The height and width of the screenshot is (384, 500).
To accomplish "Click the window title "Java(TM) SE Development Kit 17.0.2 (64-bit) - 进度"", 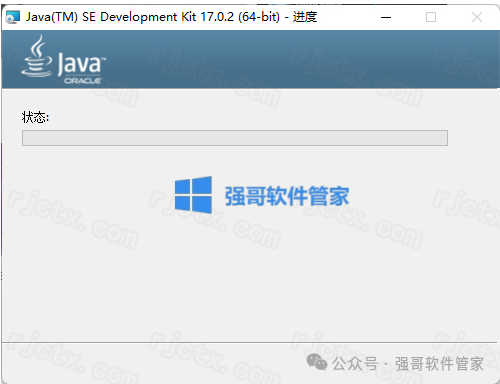I will pyautogui.click(x=171, y=17).
